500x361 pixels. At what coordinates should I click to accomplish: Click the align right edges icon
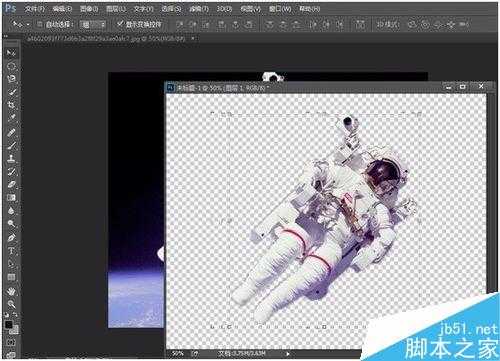point(249,24)
